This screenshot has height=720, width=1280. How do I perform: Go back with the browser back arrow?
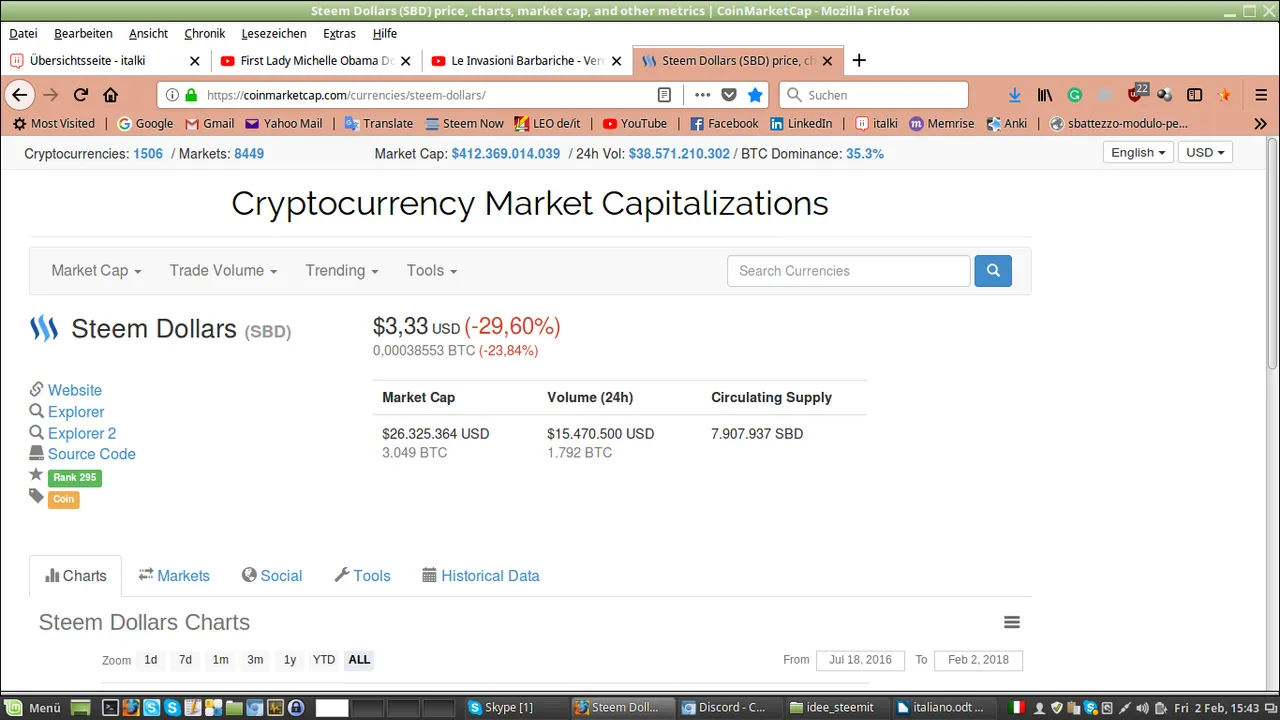[x=20, y=95]
